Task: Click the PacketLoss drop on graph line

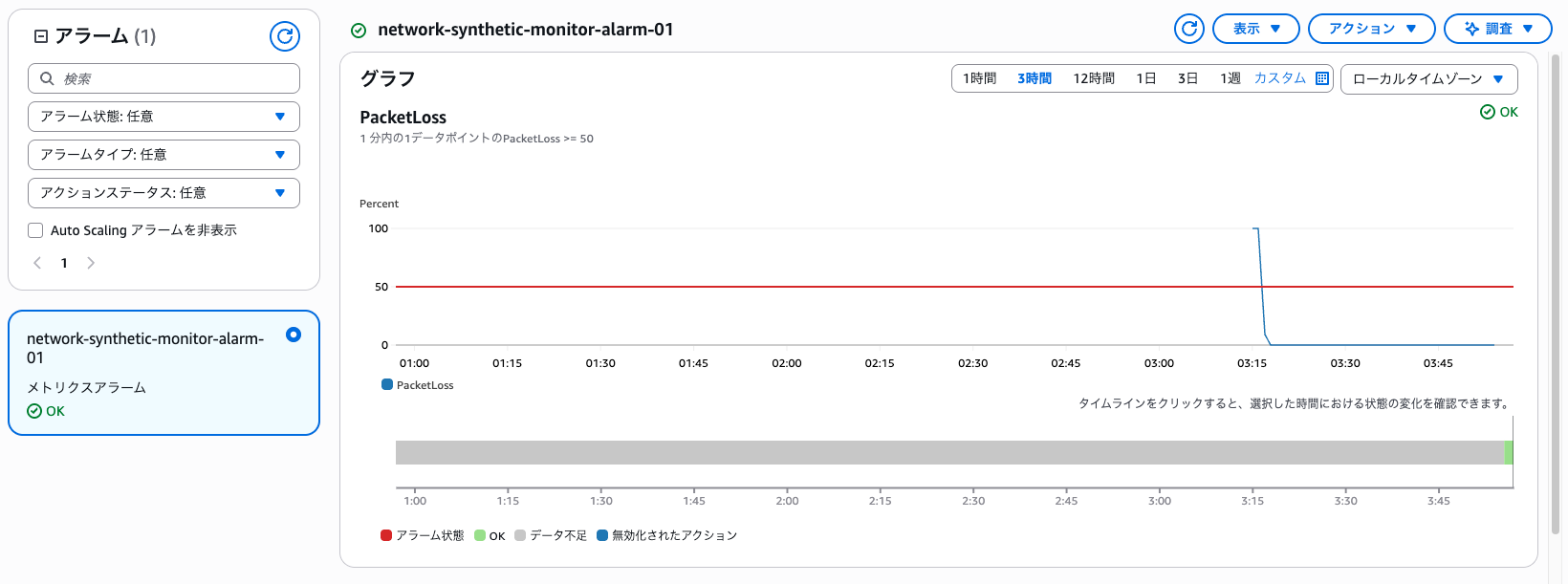Action: tap(1262, 287)
